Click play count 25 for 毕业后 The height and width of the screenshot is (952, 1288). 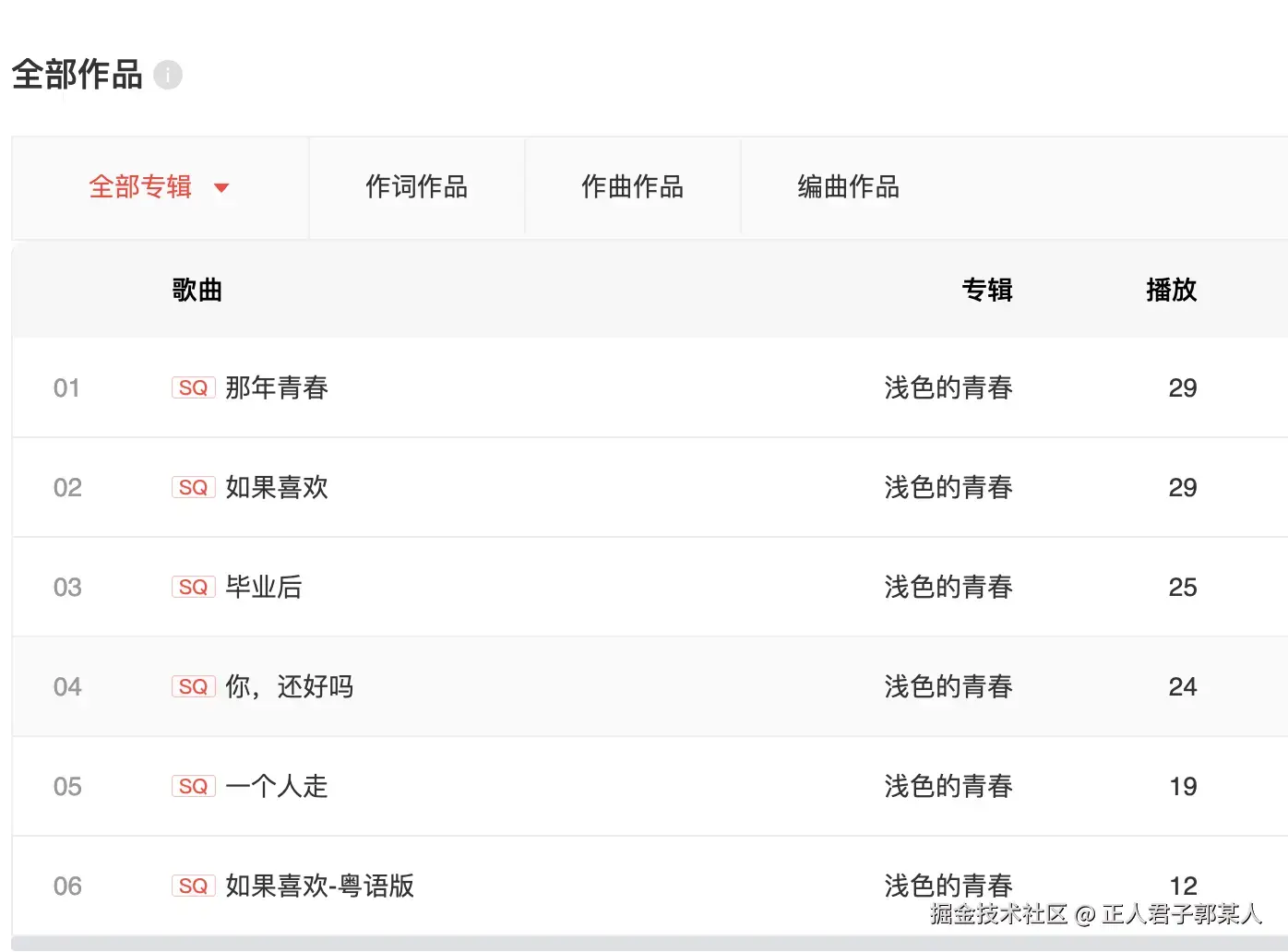click(x=1183, y=587)
